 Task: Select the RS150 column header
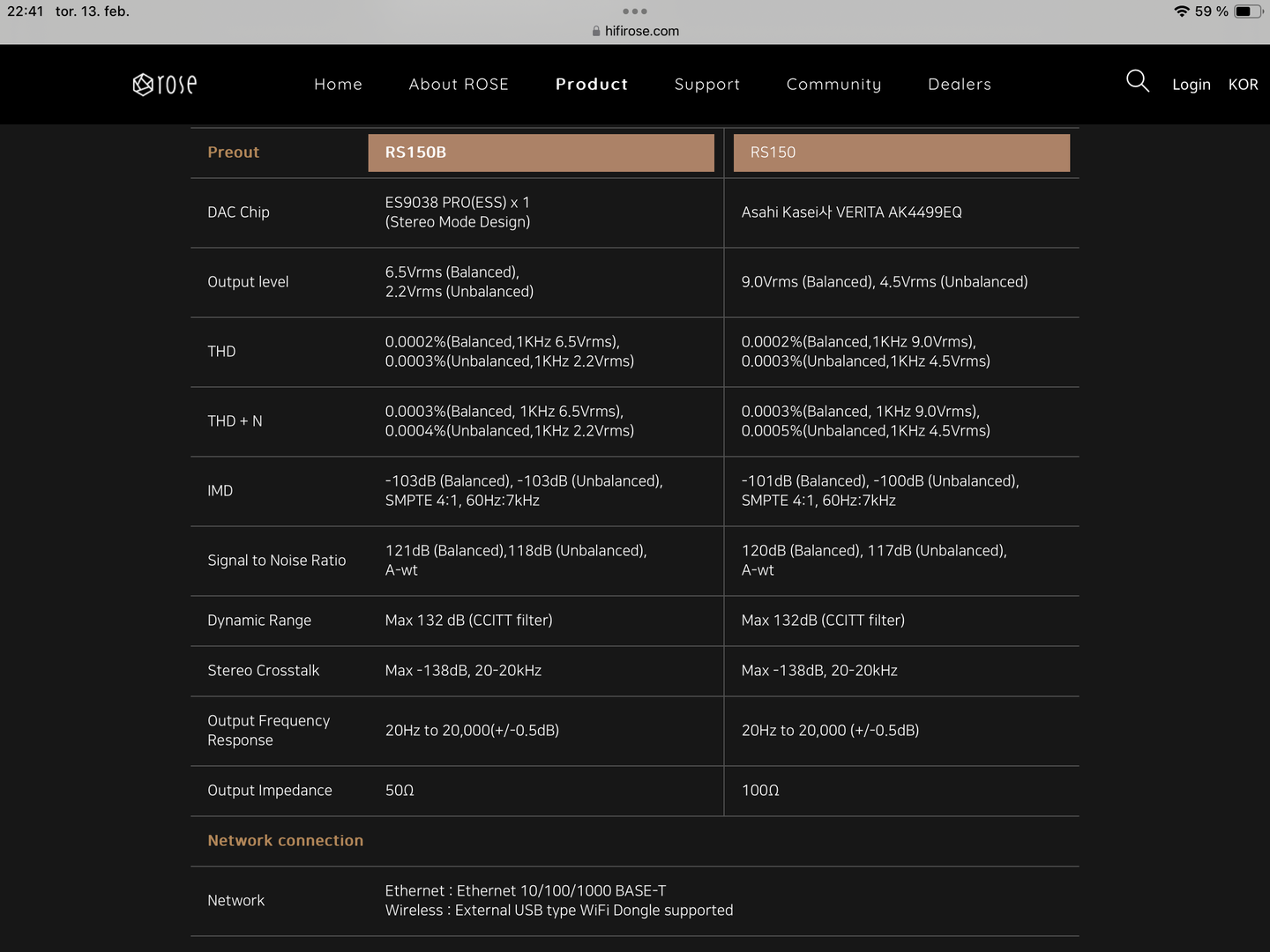(901, 152)
